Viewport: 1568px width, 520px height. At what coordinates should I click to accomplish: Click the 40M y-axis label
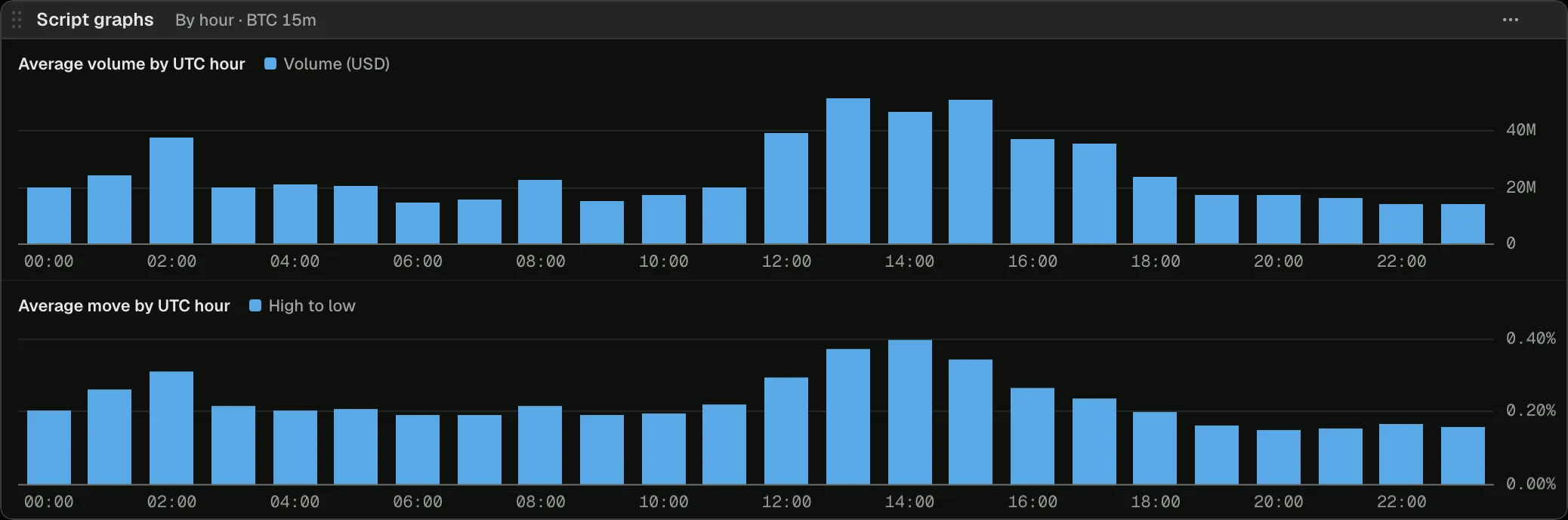pyautogui.click(x=1520, y=130)
